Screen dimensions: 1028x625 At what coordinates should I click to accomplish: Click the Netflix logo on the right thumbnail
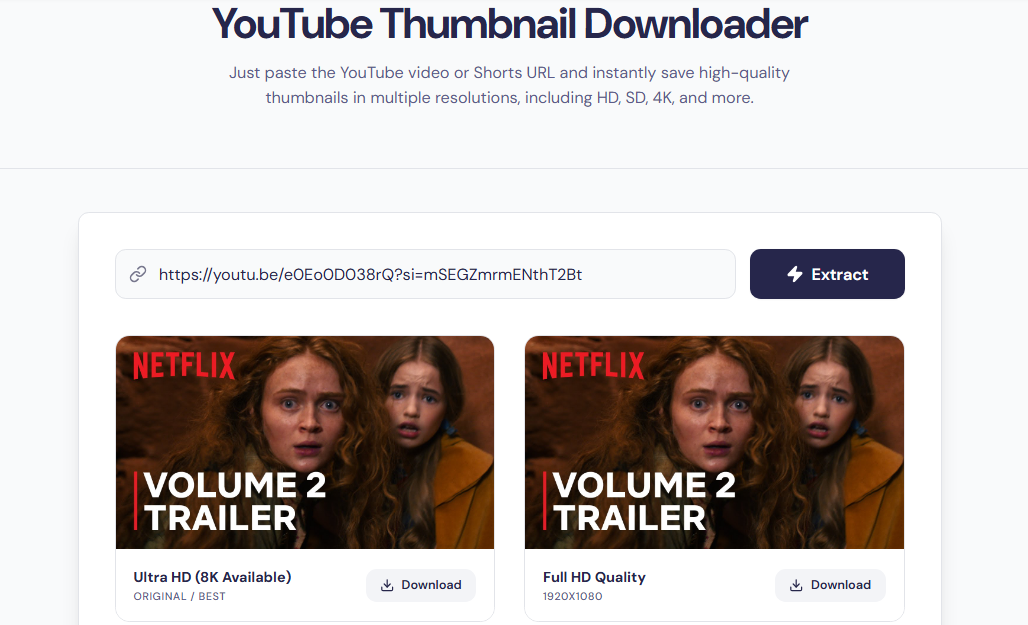593,365
